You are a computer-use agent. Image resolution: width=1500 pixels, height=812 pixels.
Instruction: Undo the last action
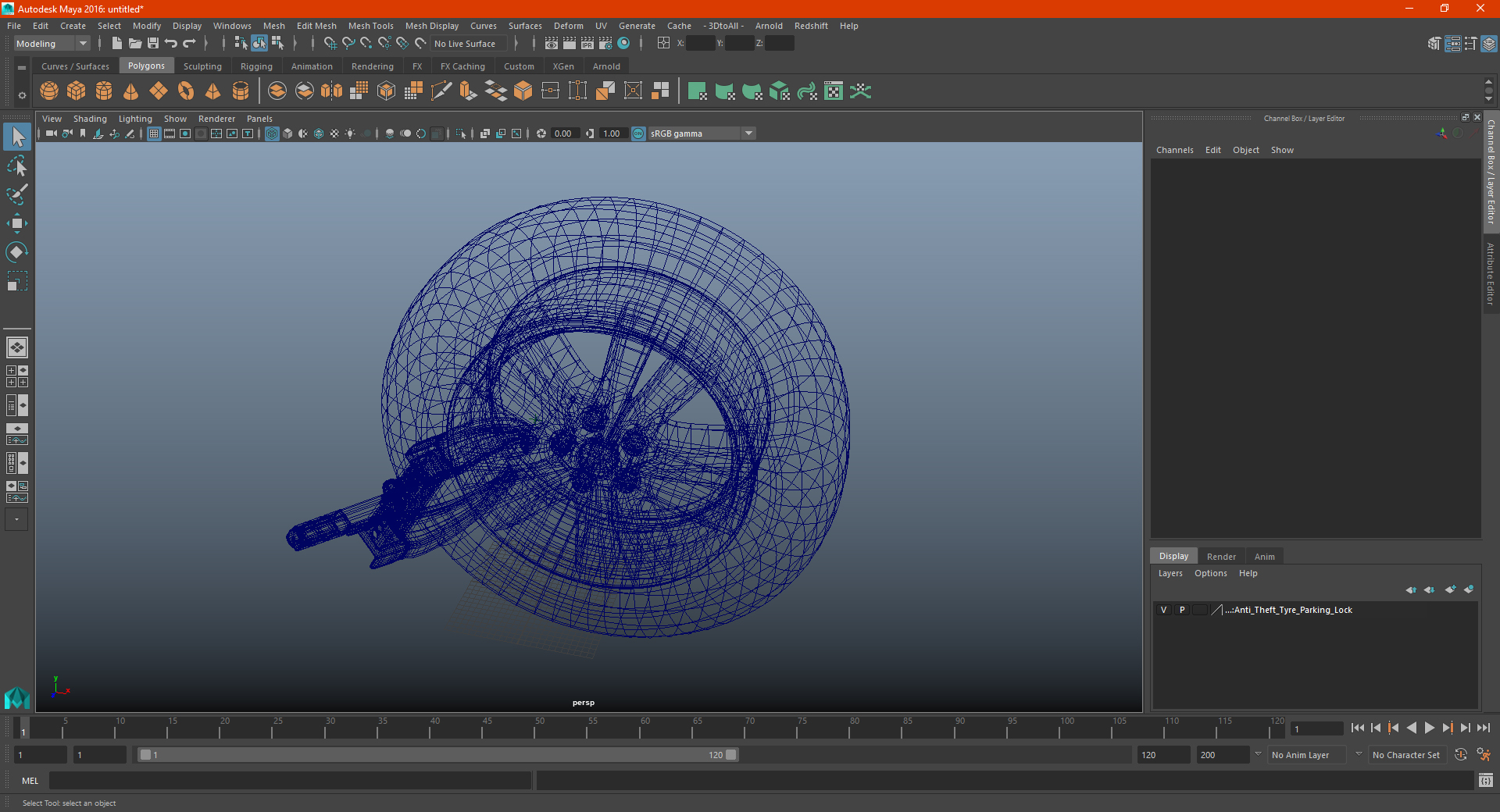[x=171, y=44]
